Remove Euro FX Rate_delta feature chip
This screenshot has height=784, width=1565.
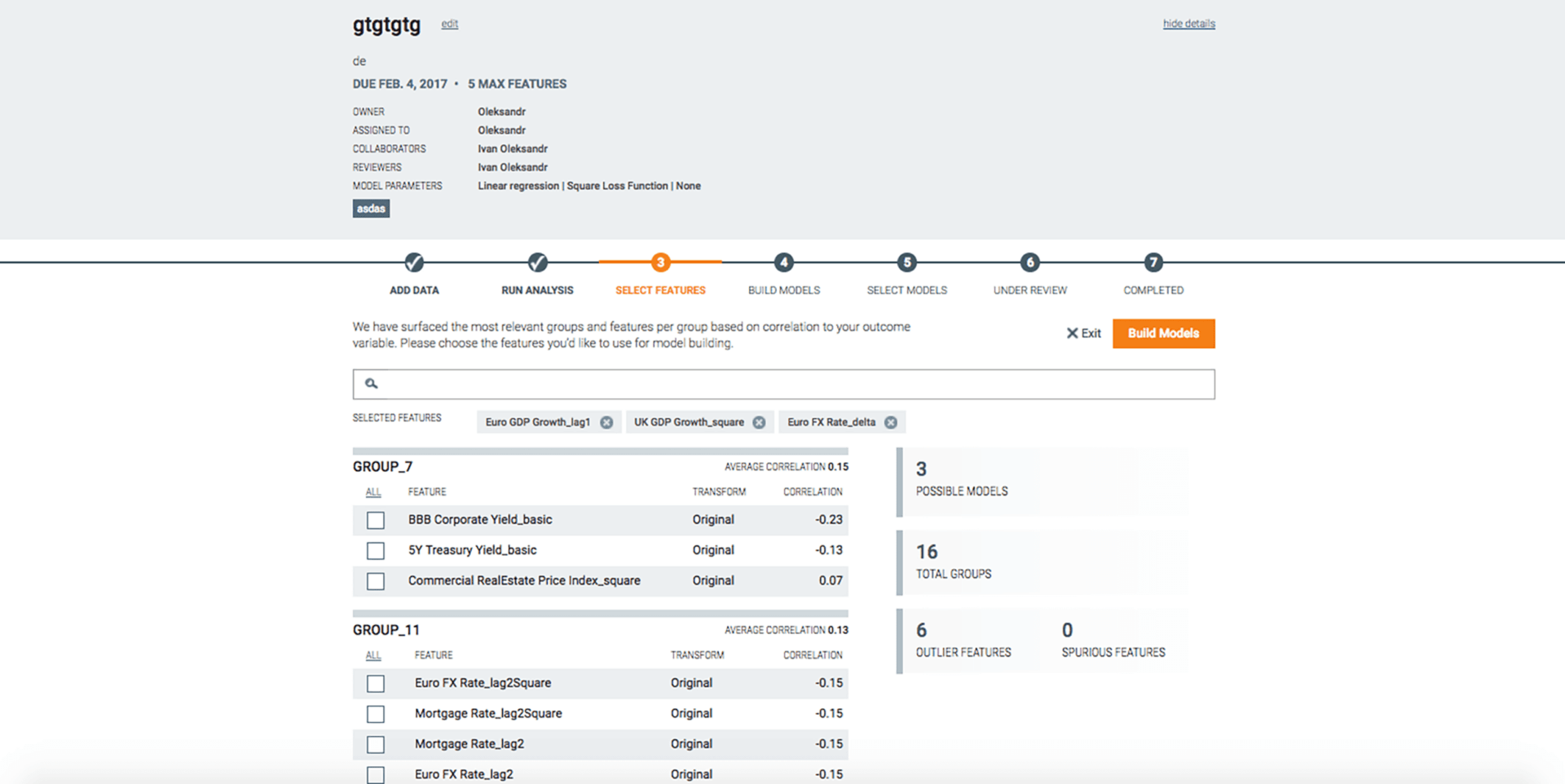click(891, 422)
